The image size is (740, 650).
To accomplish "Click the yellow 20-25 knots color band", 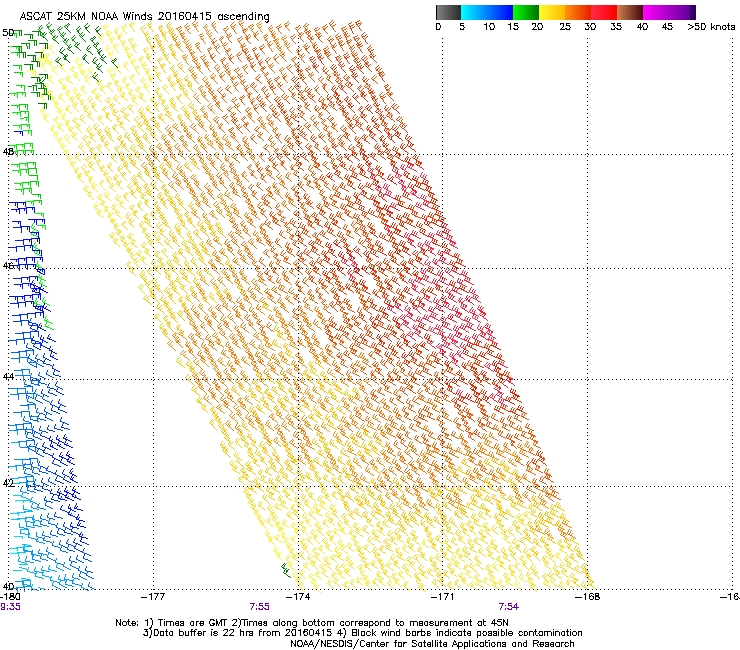I will click(x=552, y=12).
